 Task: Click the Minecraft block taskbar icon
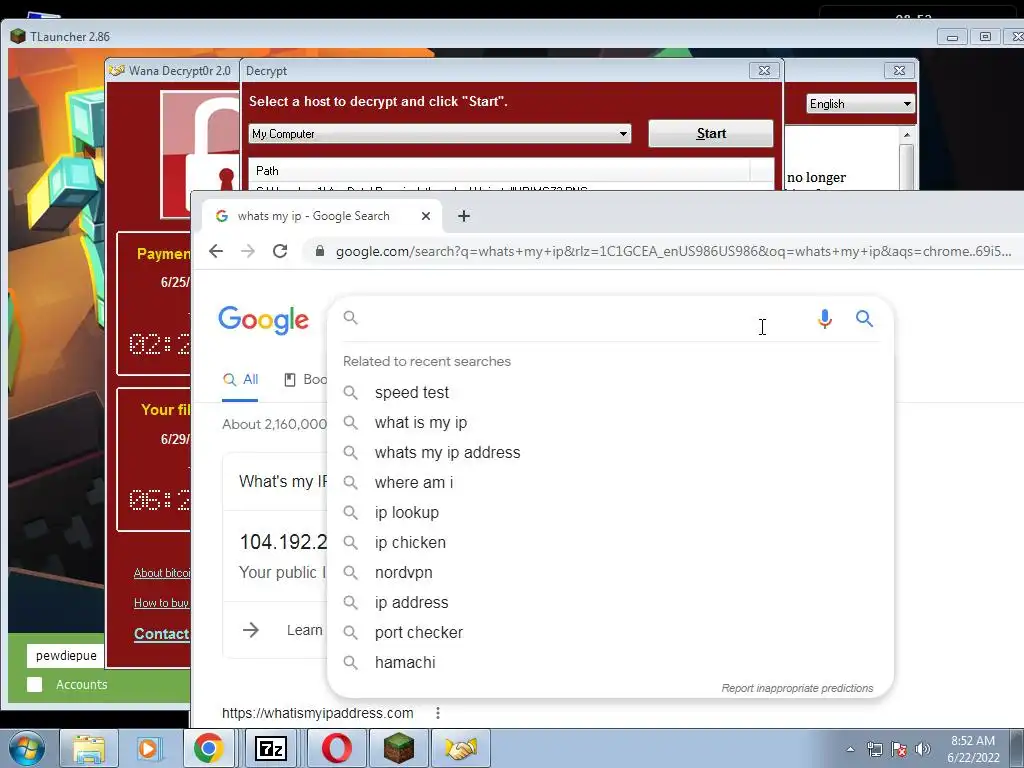[398, 748]
